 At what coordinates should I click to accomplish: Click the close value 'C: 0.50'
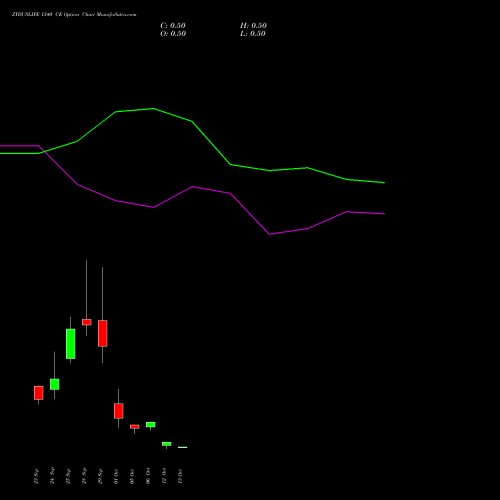[173, 26]
